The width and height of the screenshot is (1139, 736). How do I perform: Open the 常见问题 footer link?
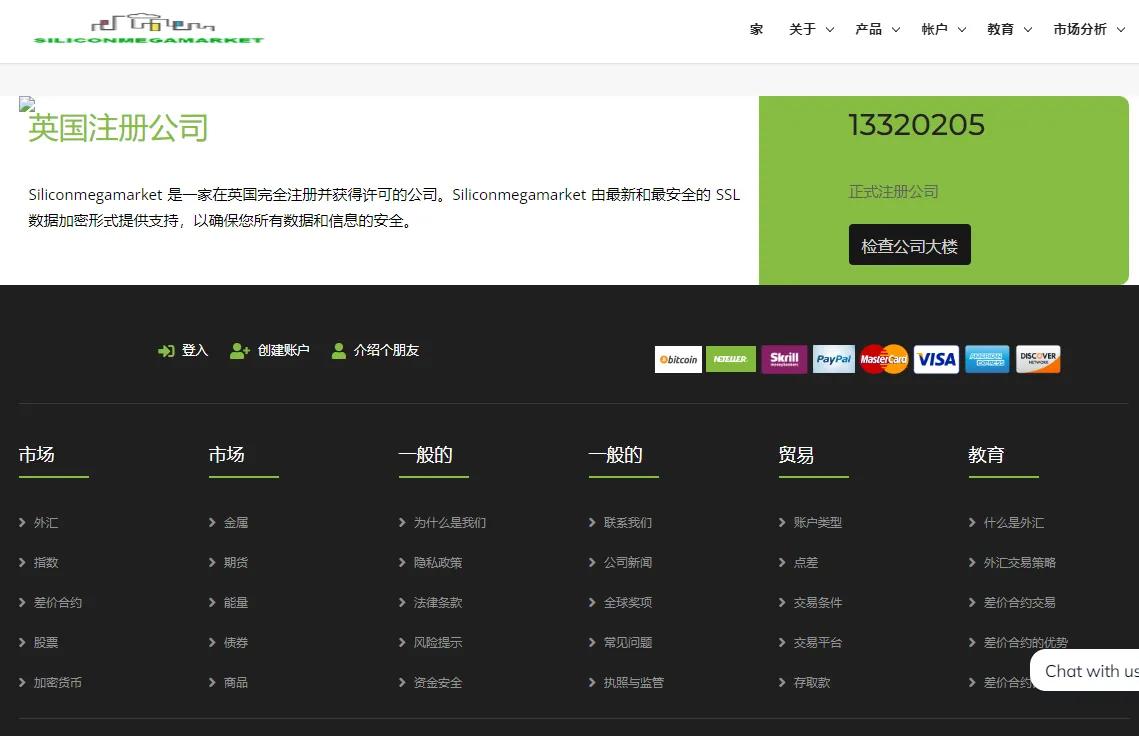click(x=628, y=642)
